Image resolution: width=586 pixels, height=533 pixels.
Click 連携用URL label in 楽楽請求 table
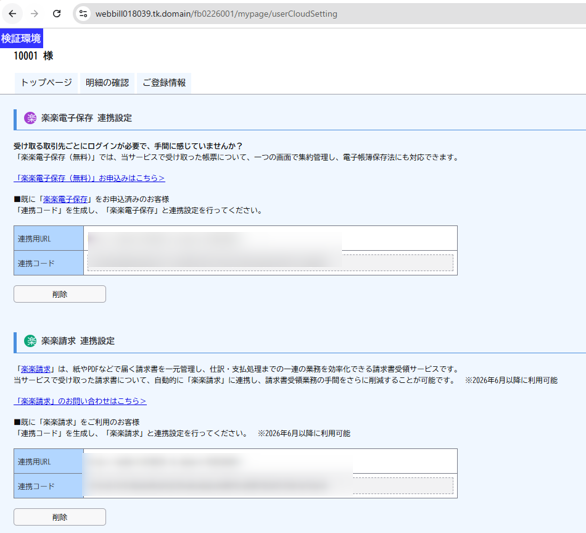coord(34,462)
